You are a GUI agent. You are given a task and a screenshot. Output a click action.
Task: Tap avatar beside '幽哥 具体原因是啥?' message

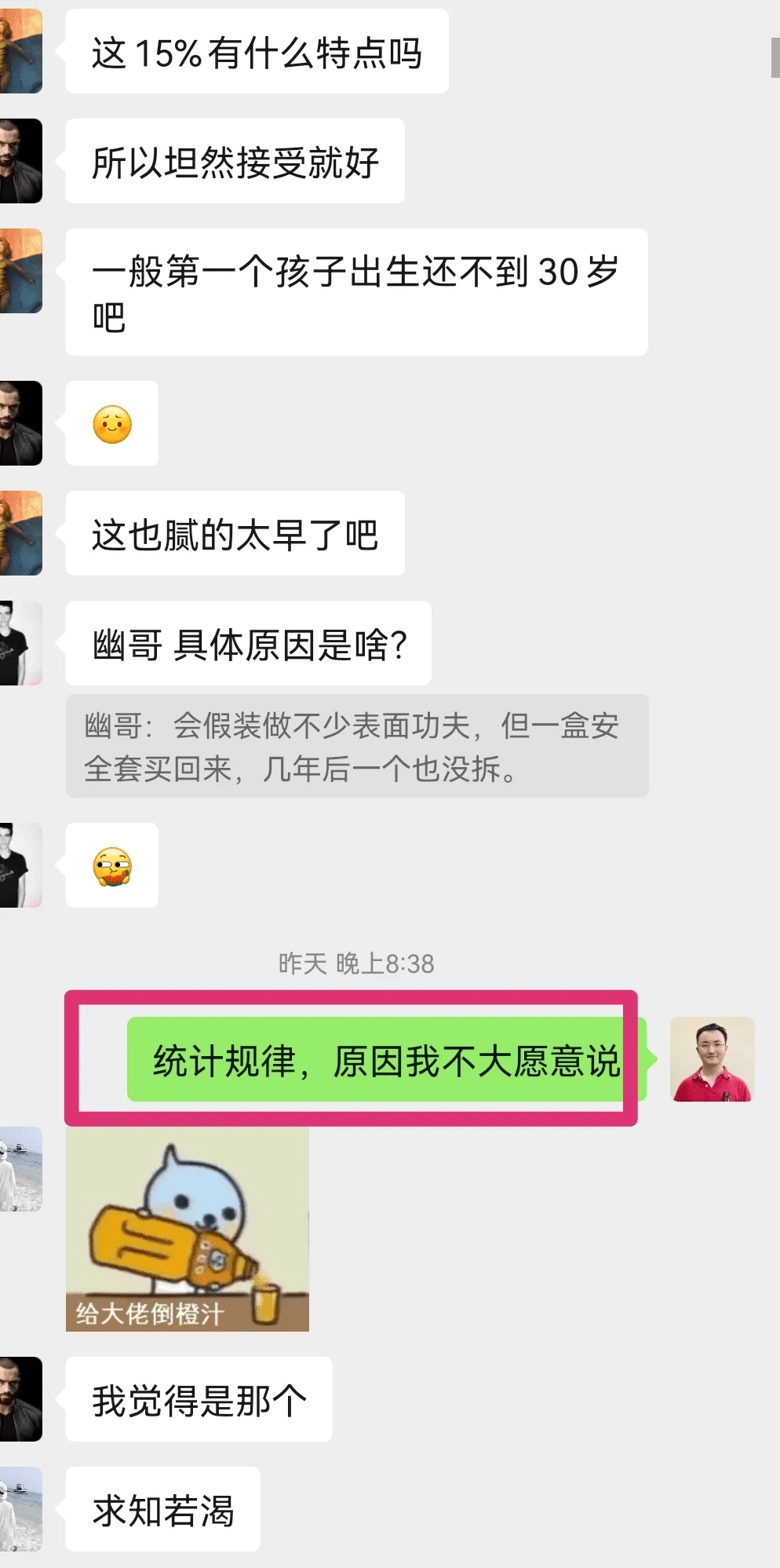pos(21,643)
